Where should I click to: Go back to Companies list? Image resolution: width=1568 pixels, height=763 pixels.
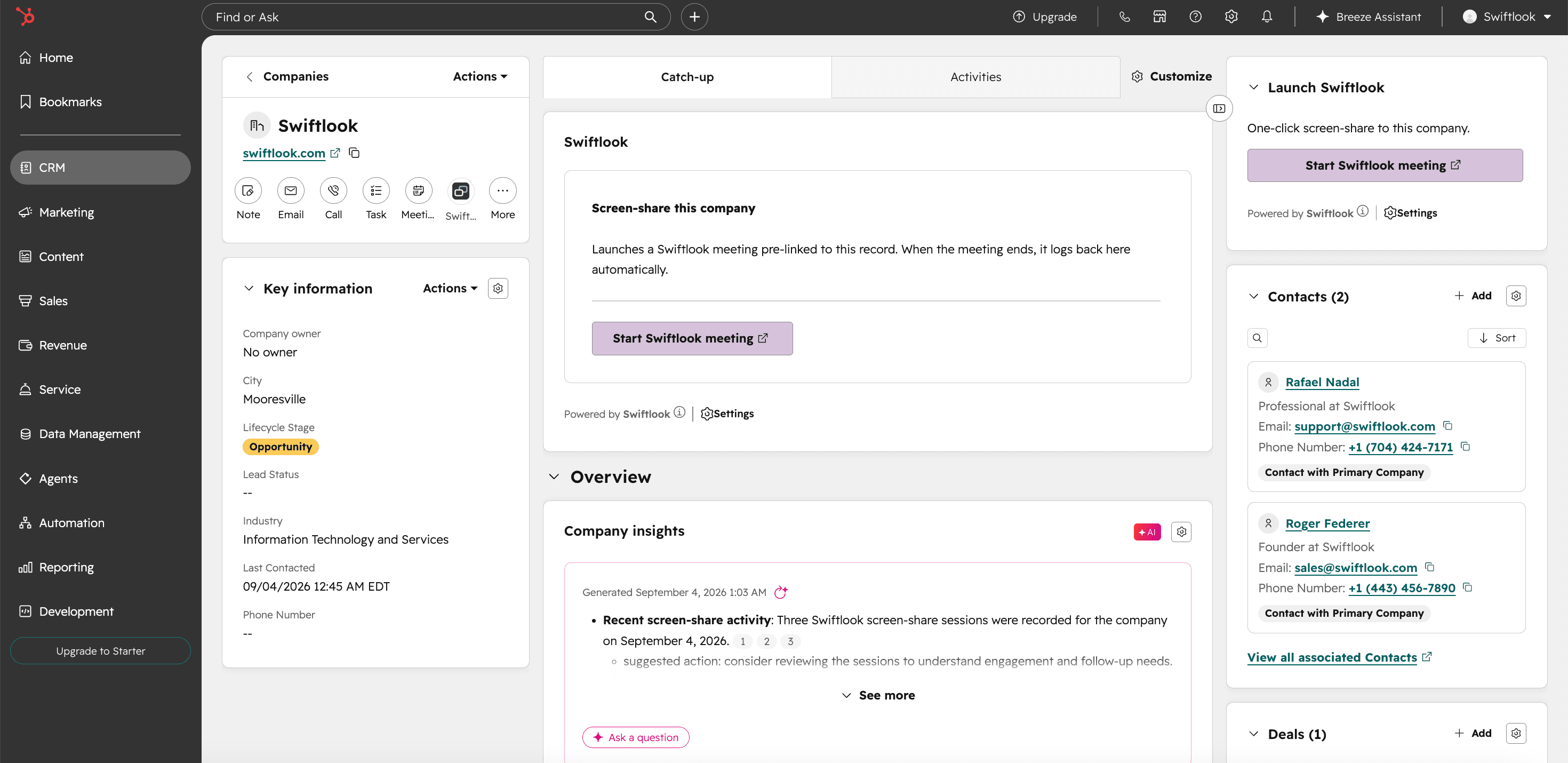(x=287, y=76)
